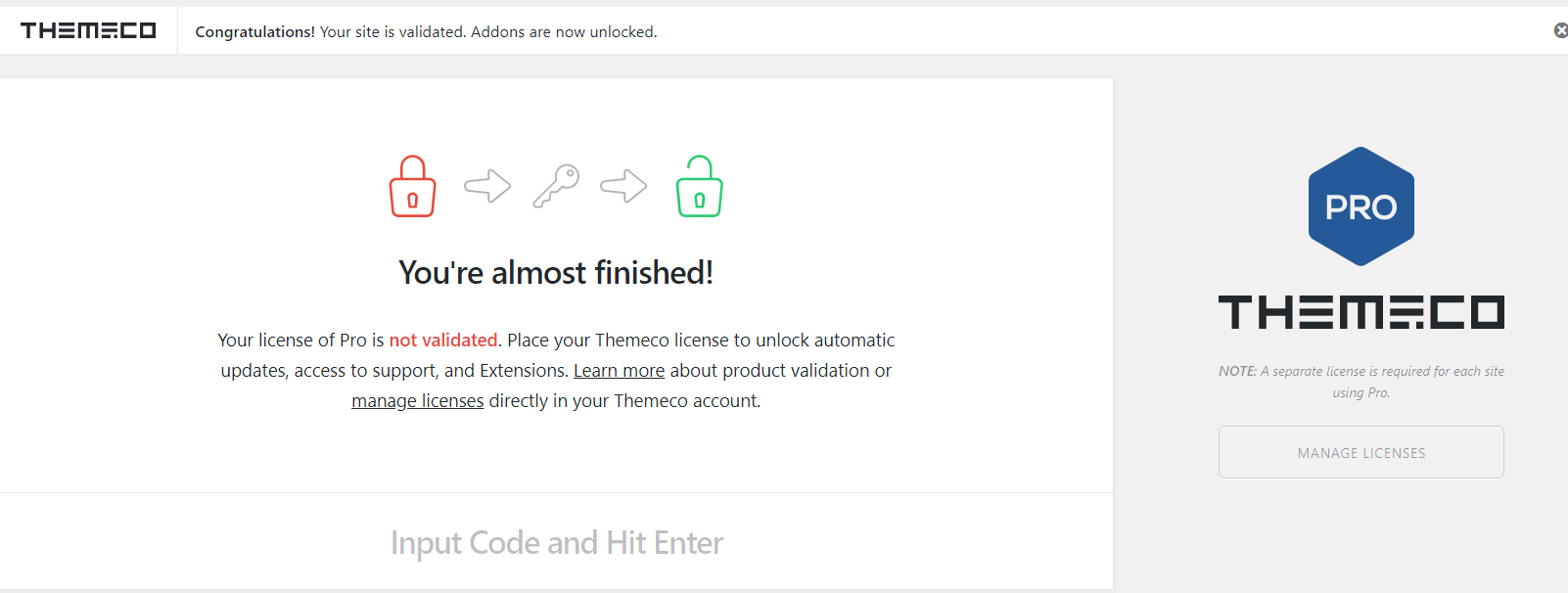1568x593 pixels.
Task: Dismiss the congratulations notification banner
Action: pos(1560,30)
